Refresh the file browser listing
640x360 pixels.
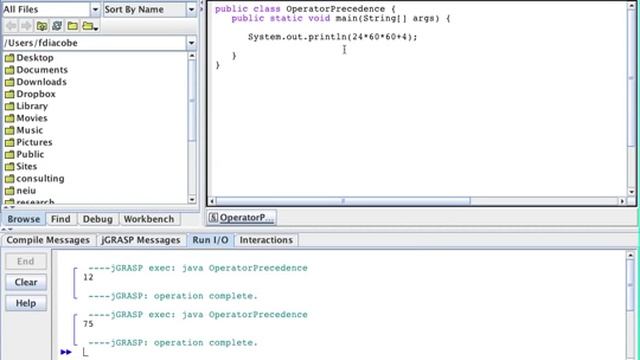[57, 26]
